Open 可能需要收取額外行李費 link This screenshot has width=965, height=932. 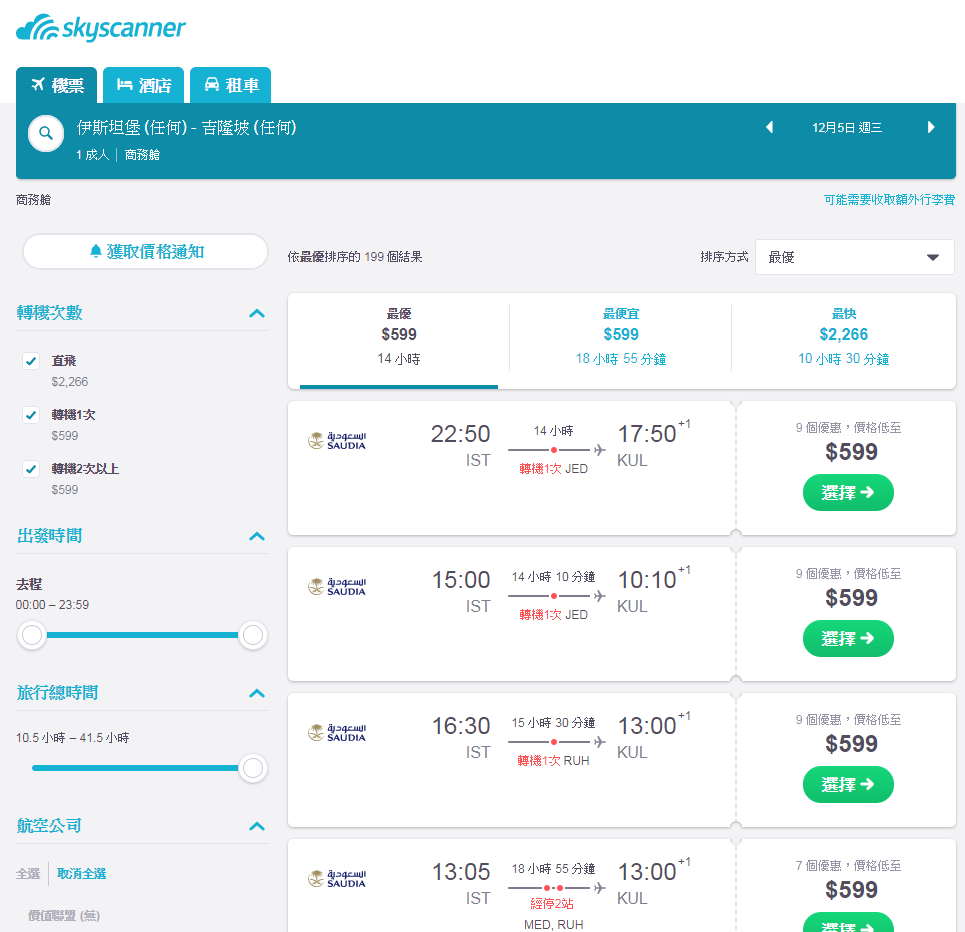tap(889, 199)
